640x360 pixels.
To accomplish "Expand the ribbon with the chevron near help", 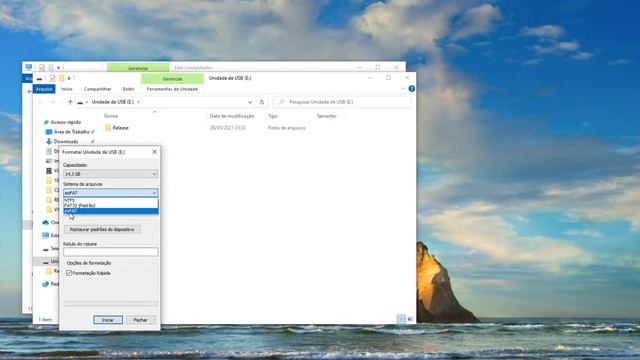I will (403, 89).
